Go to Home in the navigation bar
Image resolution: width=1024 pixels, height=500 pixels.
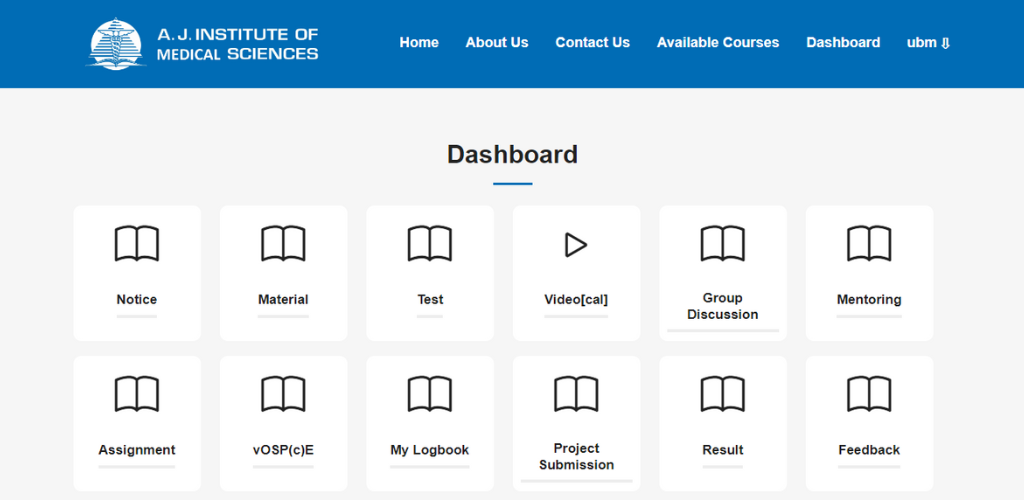pyautogui.click(x=419, y=42)
